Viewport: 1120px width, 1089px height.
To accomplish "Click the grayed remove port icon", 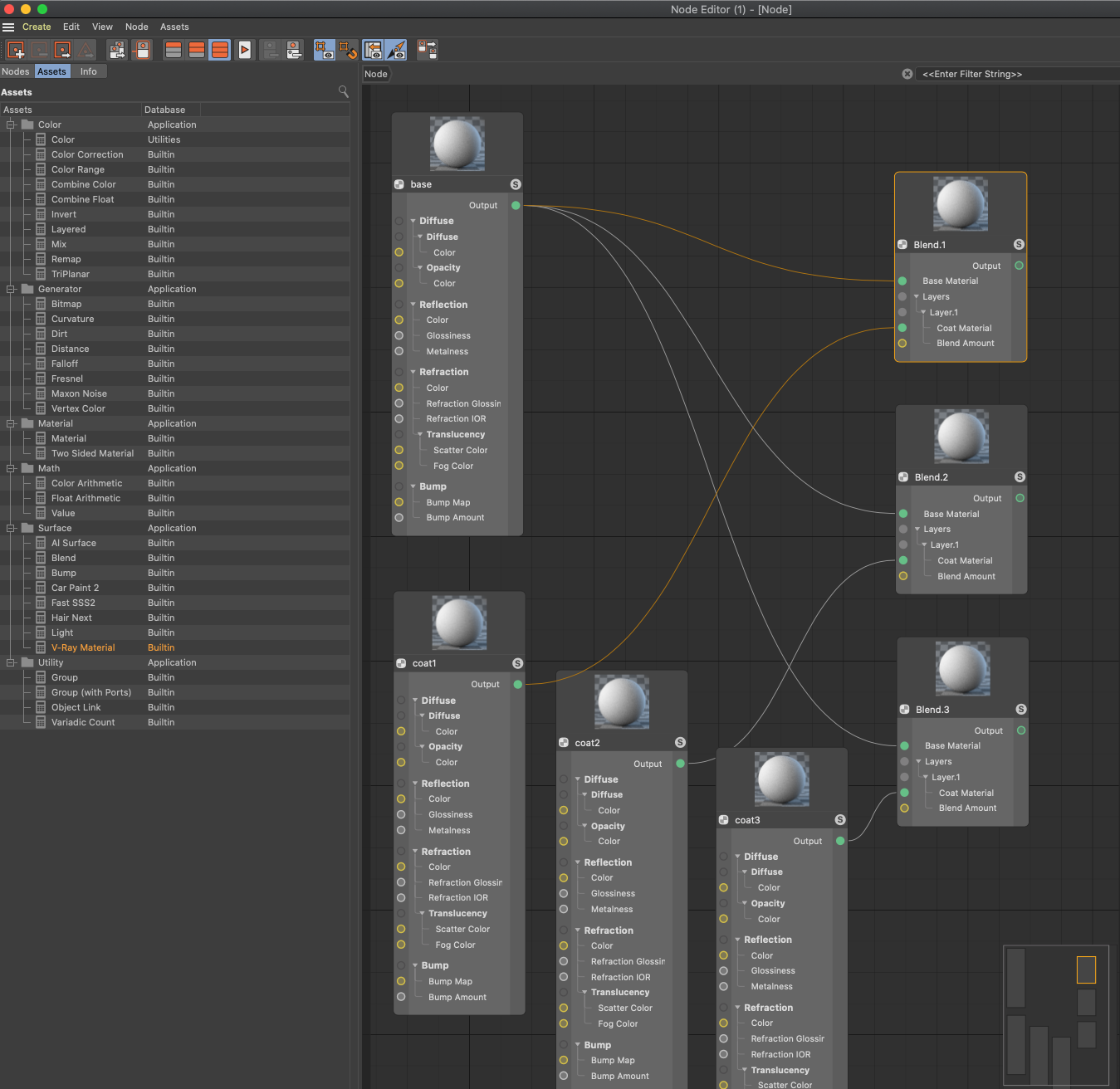I will 271,50.
